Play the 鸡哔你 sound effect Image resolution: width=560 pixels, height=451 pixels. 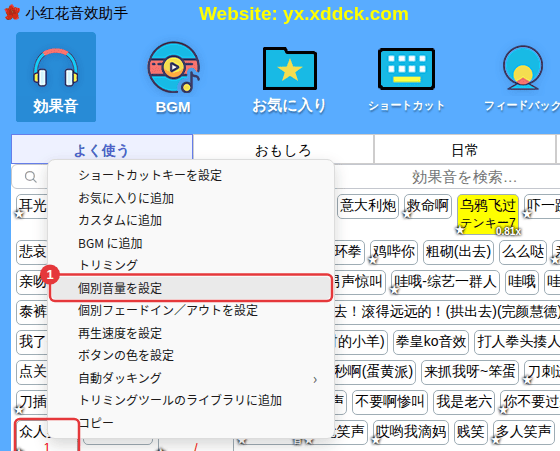coord(394,252)
